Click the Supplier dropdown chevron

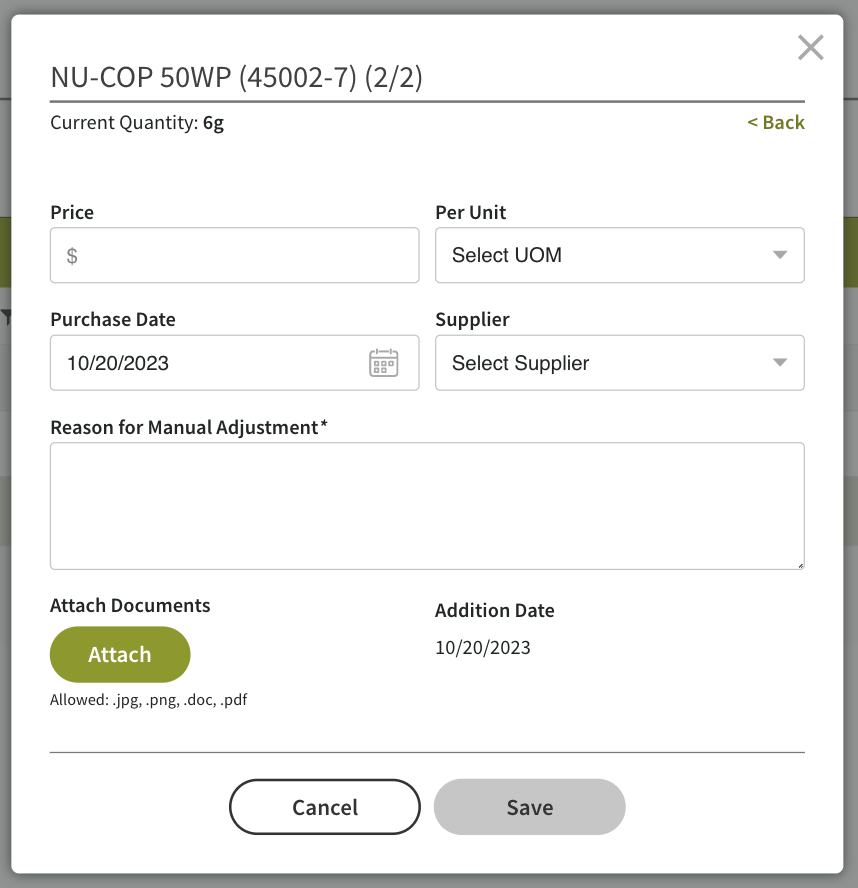coord(779,363)
